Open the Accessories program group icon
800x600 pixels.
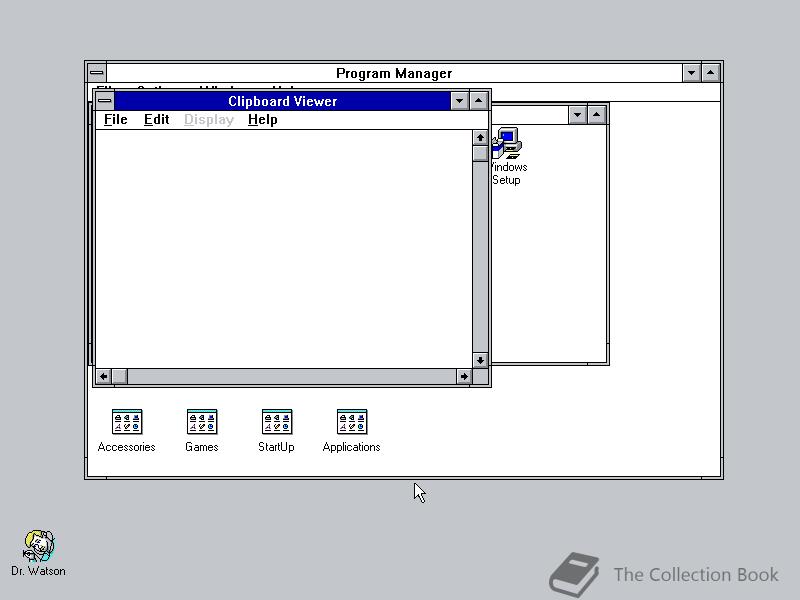coord(127,421)
